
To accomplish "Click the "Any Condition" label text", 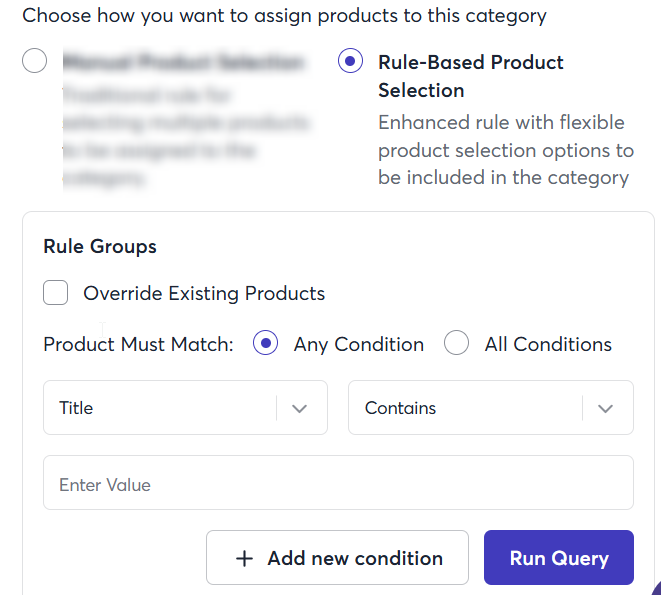I will tap(358, 344).
